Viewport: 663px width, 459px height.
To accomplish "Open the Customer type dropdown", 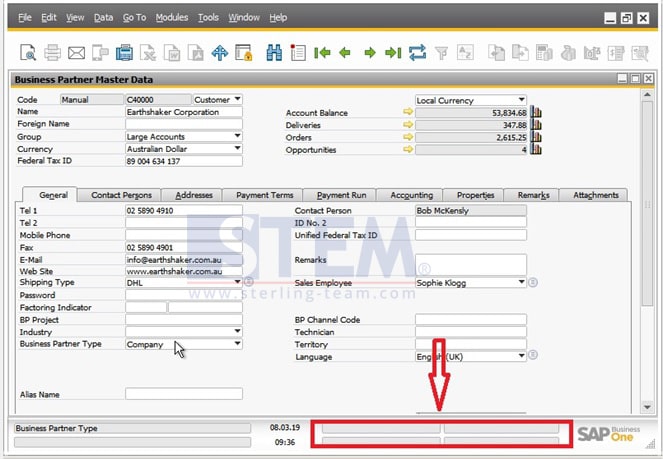I will (x=238, y=99).
